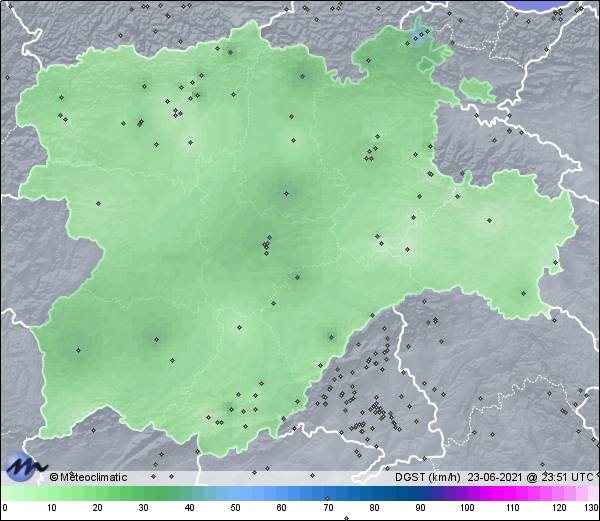Click the legend scale value 120
The image size is (600, 521).
[x=559, y=508]
